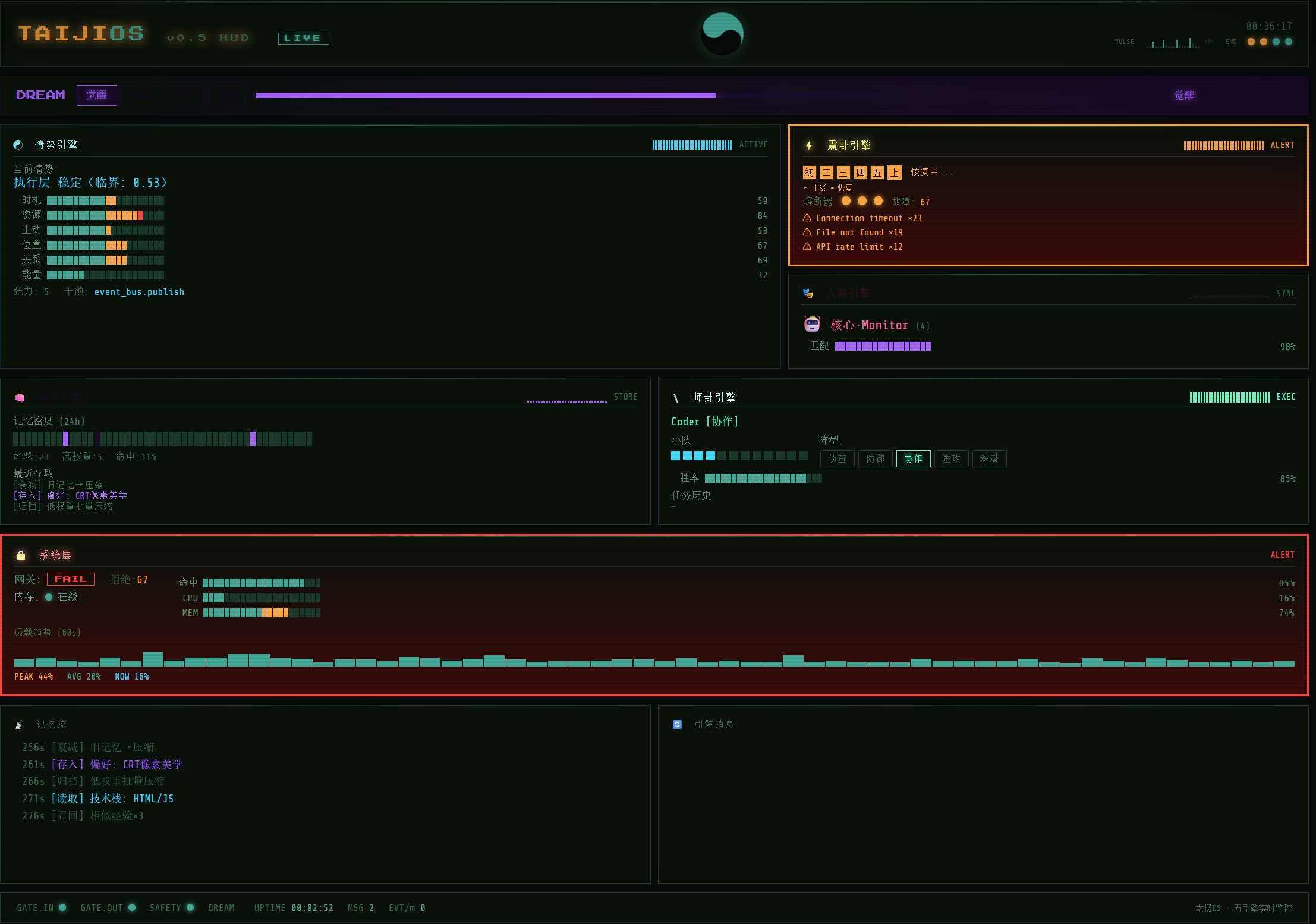Click the 256s [衰减] 旧记忆→压缩 row
The height and width of the screenshot is (924, 1316).
(x=88, y=747)
